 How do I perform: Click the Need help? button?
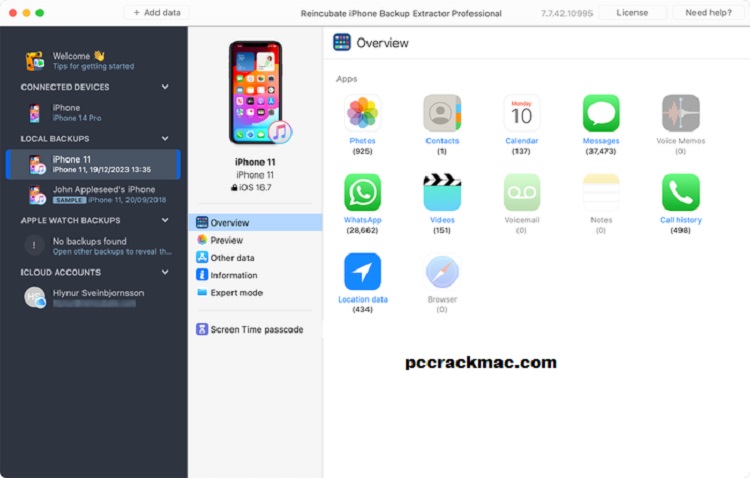pyautogui.click(x=708, y=12)
